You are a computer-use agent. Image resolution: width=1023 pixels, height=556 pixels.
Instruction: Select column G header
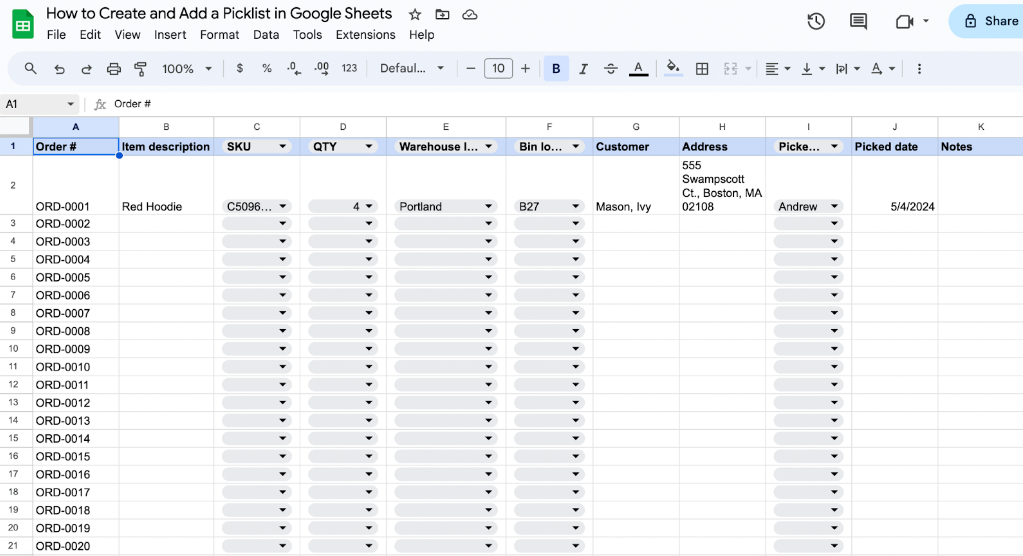pyautogui.click(x=636, y=127)
